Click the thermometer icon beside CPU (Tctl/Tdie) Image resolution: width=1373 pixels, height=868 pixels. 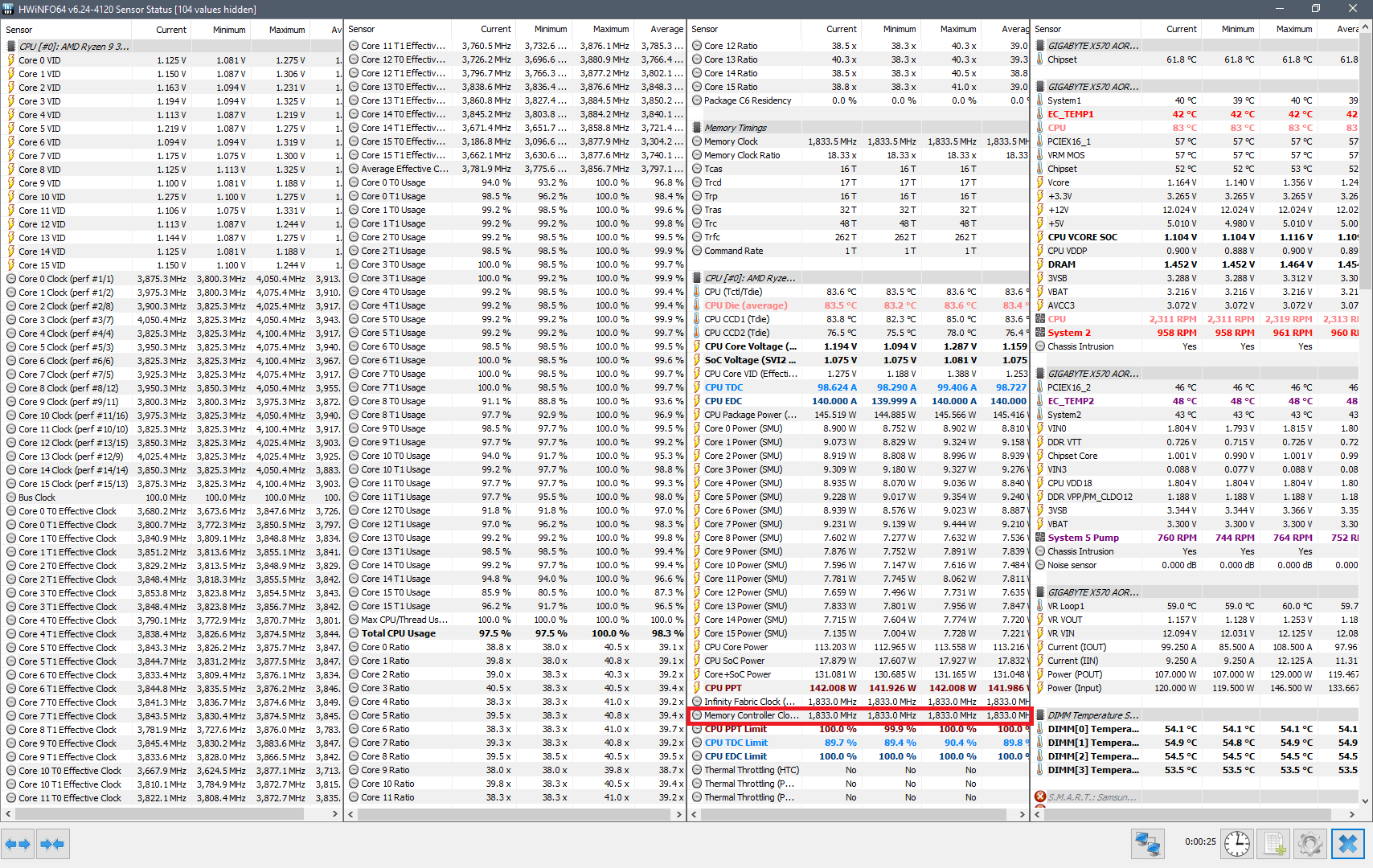click(697, 292)
